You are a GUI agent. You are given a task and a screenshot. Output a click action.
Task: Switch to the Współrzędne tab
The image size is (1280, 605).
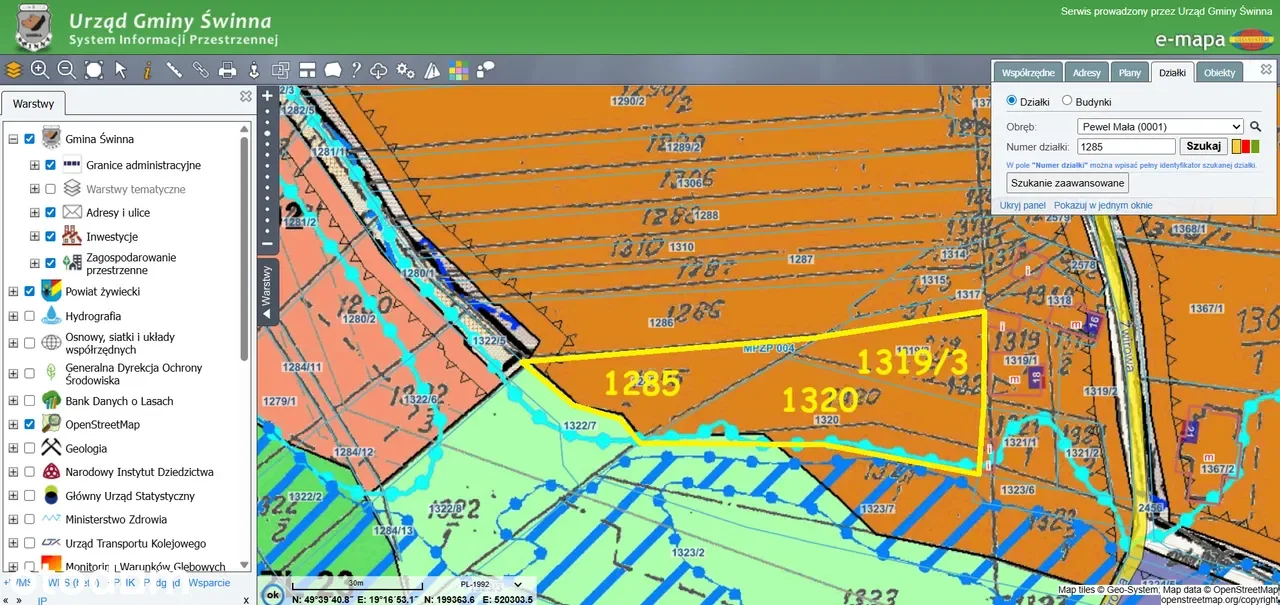(x=1027, y=73)
